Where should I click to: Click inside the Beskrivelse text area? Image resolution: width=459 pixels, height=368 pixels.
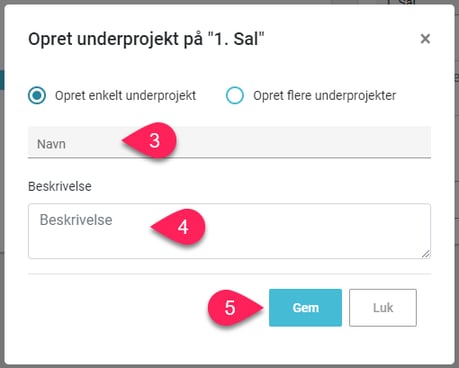pos(229,231)
